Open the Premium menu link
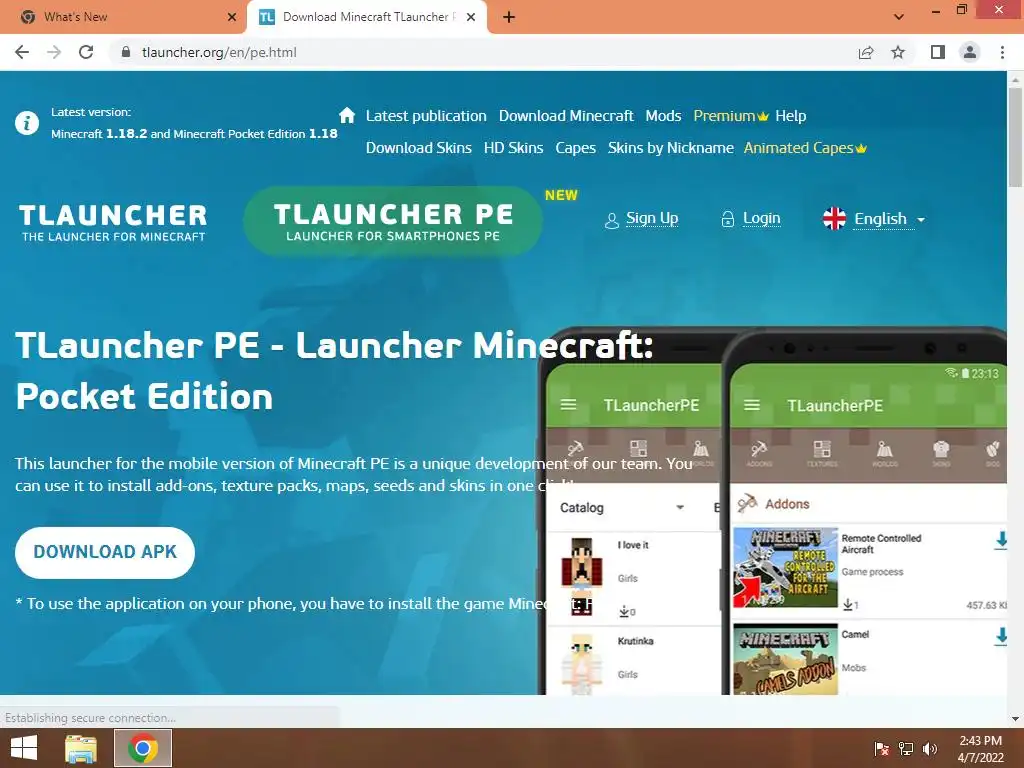Screen dimensions: 1024x768 coord(731,116)
